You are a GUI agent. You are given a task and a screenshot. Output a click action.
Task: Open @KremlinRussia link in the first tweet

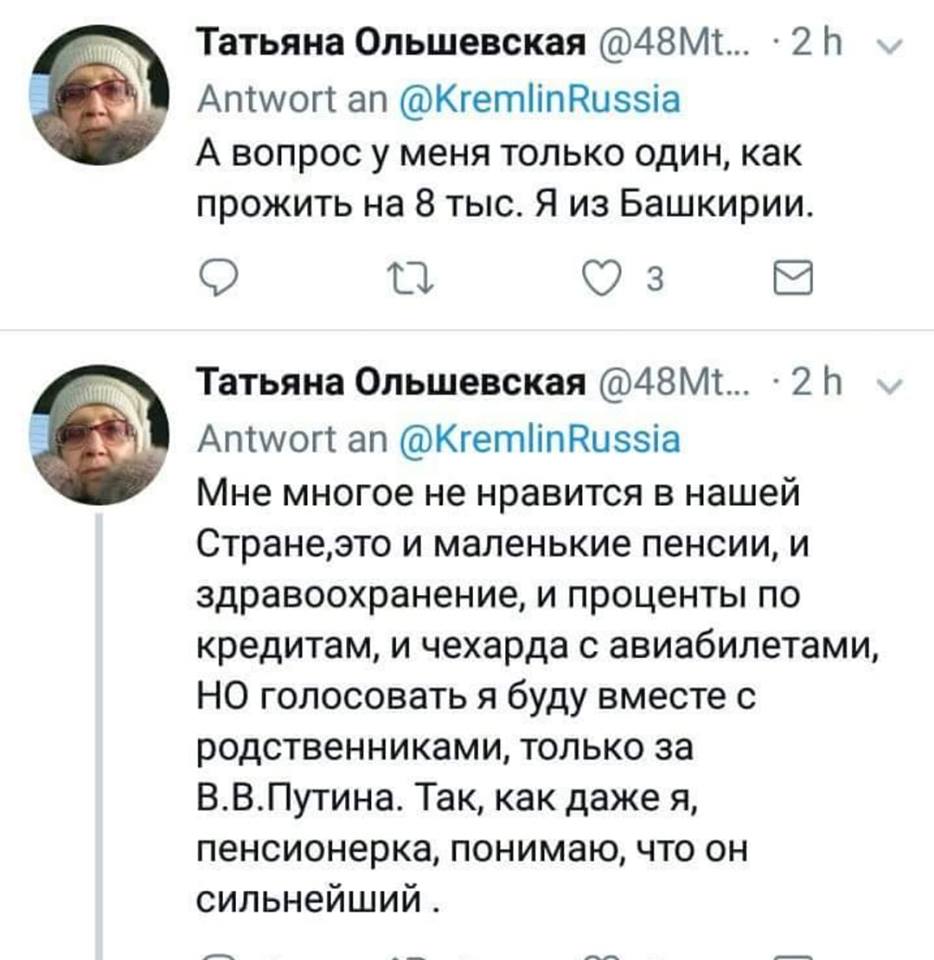pyautogui.click(x=540, y=99)
